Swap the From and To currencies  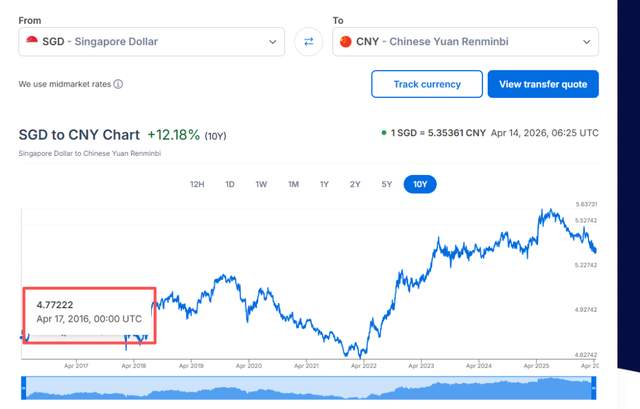308,41
